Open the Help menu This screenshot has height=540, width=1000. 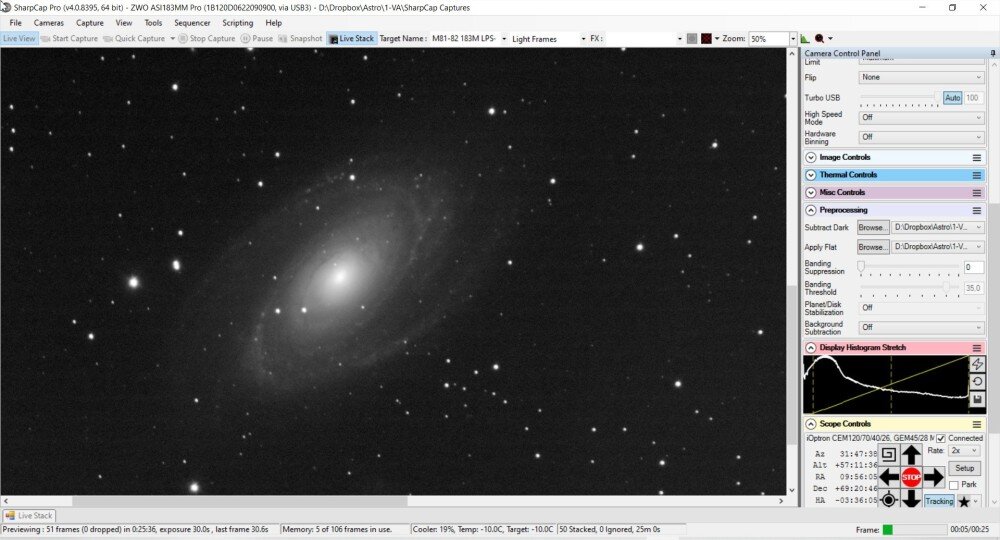pyautogui.click(x=274, y=23)
